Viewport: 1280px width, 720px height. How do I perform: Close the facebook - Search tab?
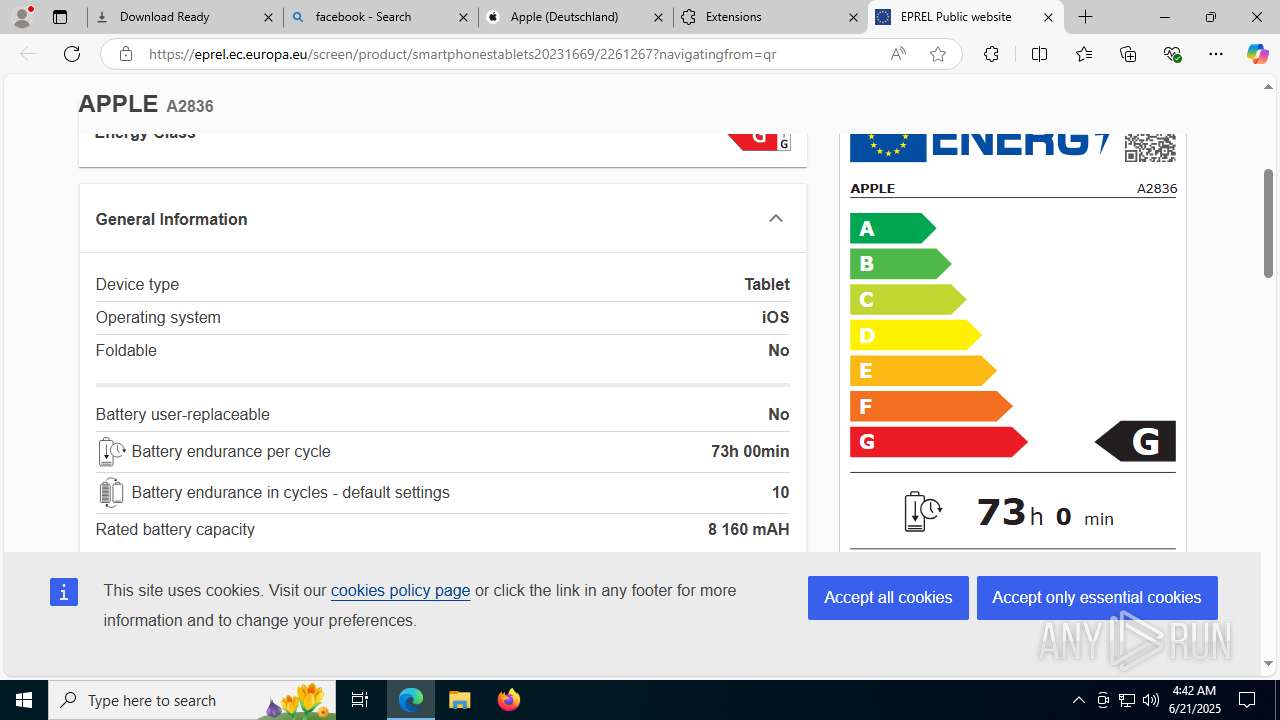point(463,17)
